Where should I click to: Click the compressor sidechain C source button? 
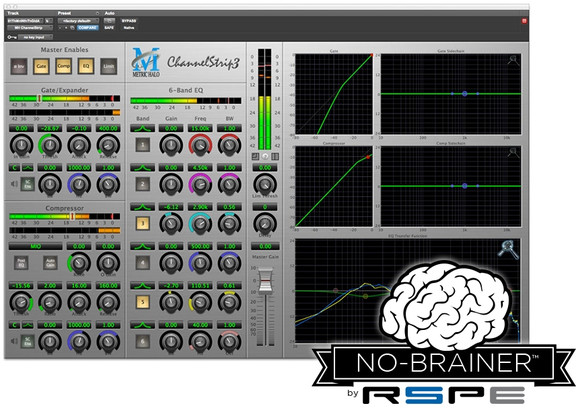(14, 325)
